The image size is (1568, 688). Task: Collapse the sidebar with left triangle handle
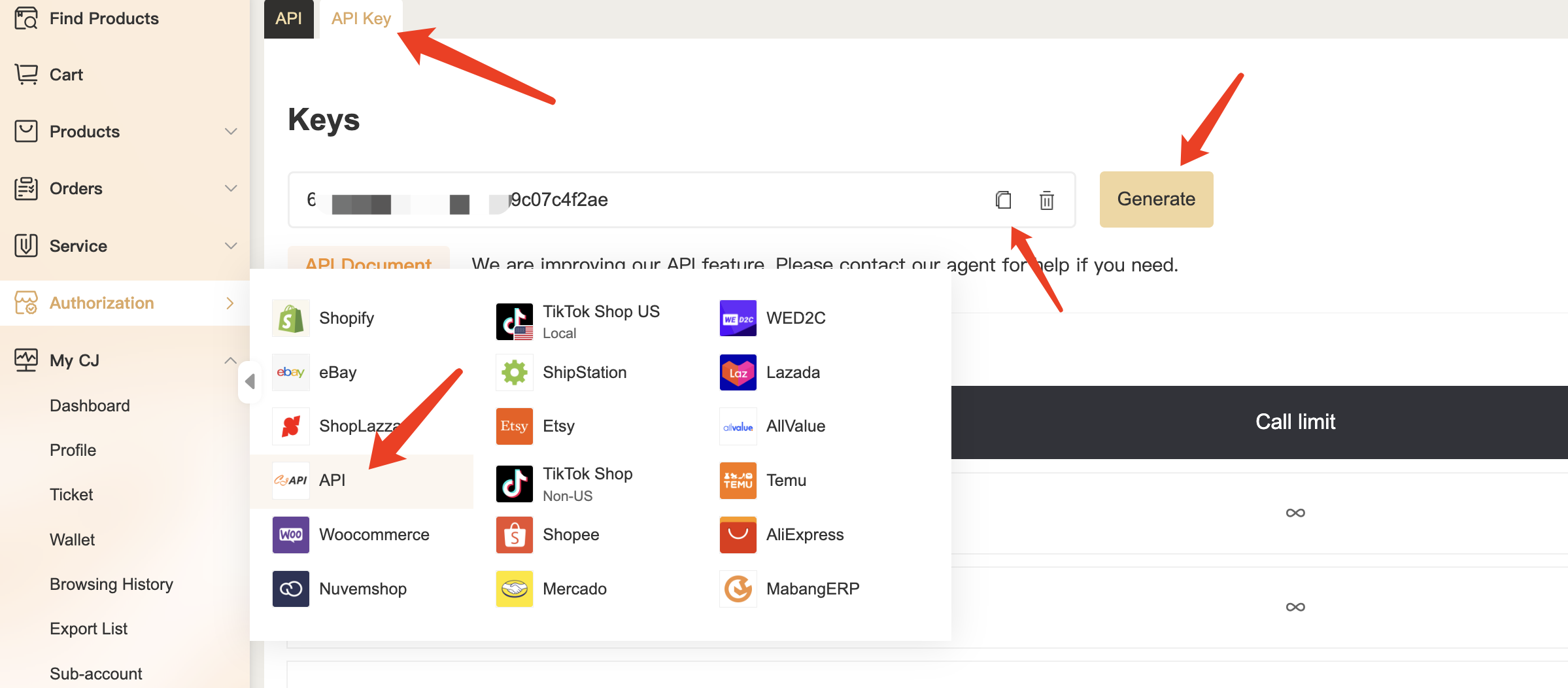[x=250, y=381]
